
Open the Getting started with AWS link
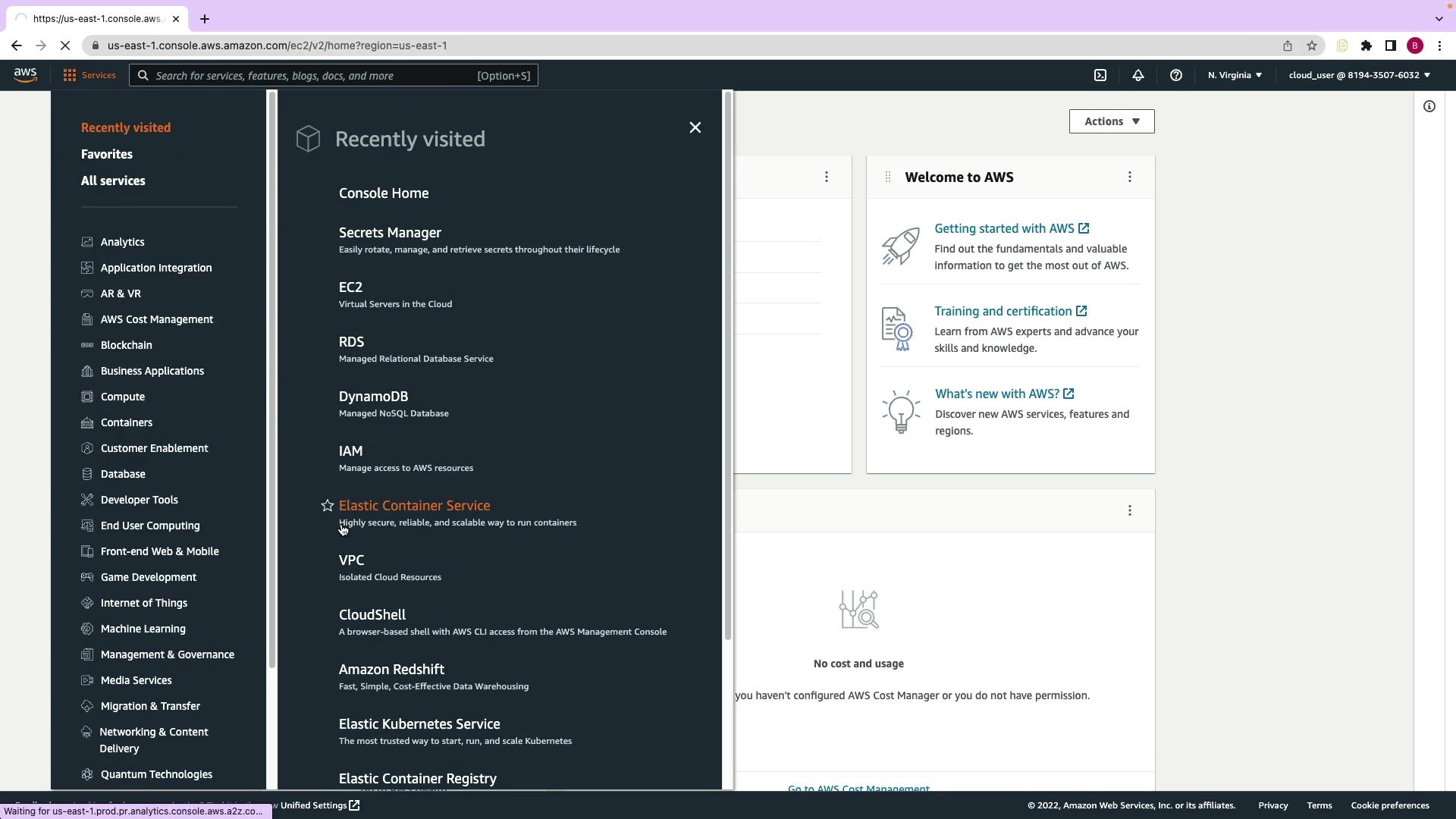(x=1003, y=228)
